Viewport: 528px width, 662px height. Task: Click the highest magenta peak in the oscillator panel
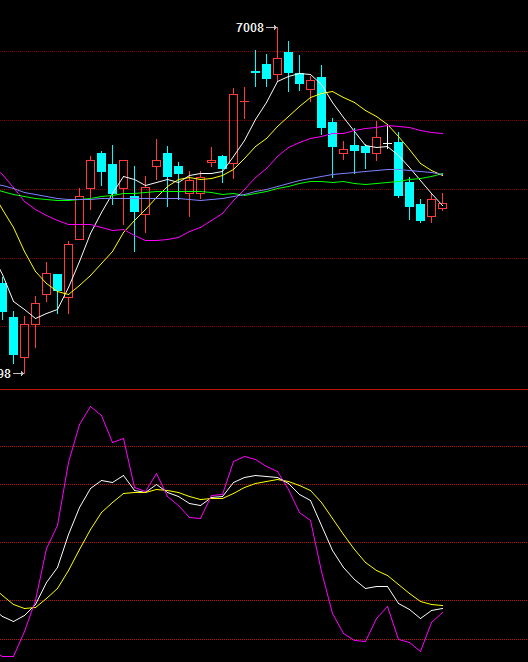pyautogui.click(x=90, y=407)
